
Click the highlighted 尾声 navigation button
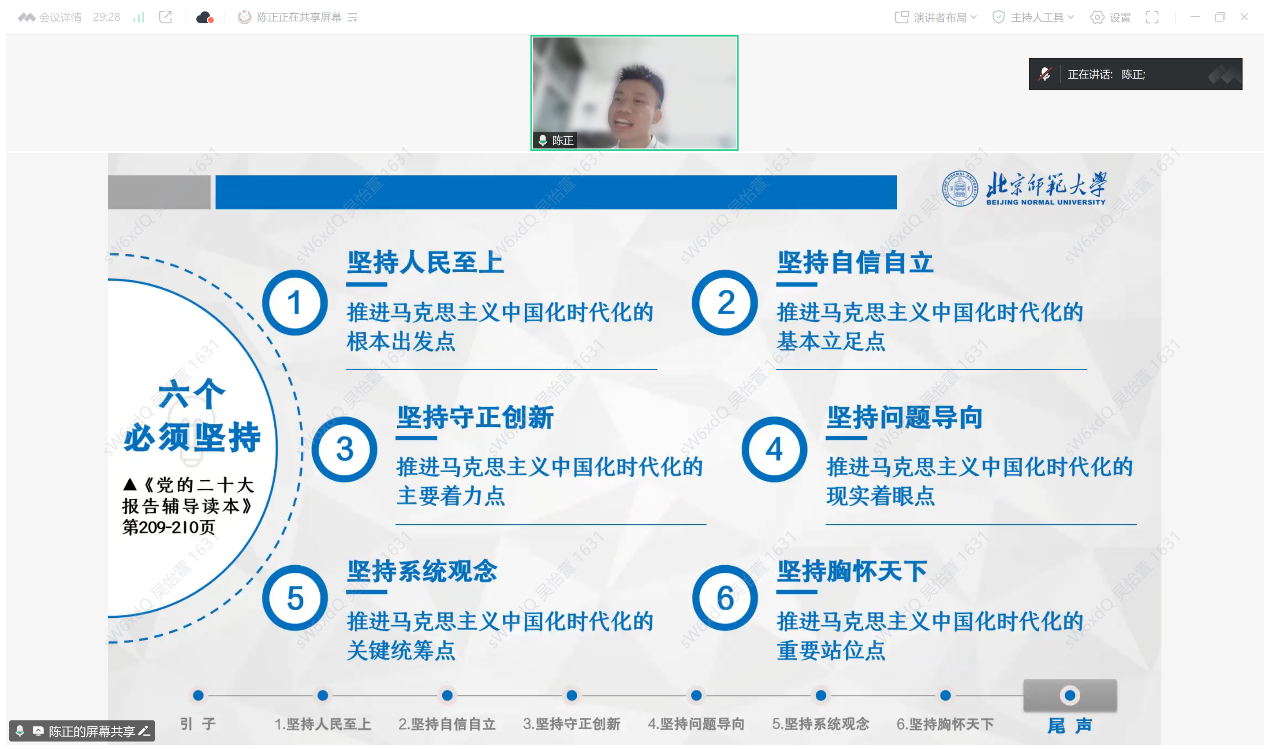point(1069,696)
